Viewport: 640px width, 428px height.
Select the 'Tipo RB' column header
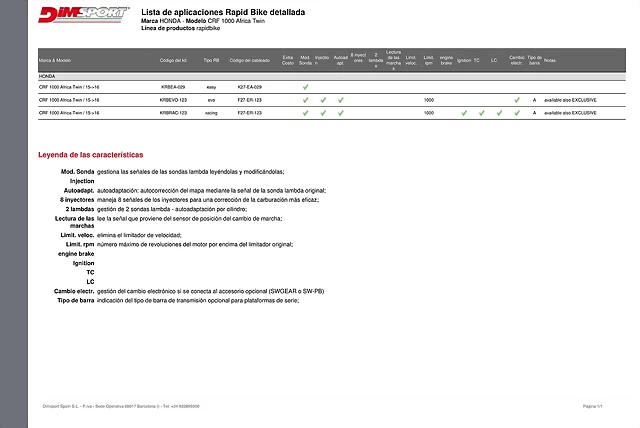click(x=211, y=60)
